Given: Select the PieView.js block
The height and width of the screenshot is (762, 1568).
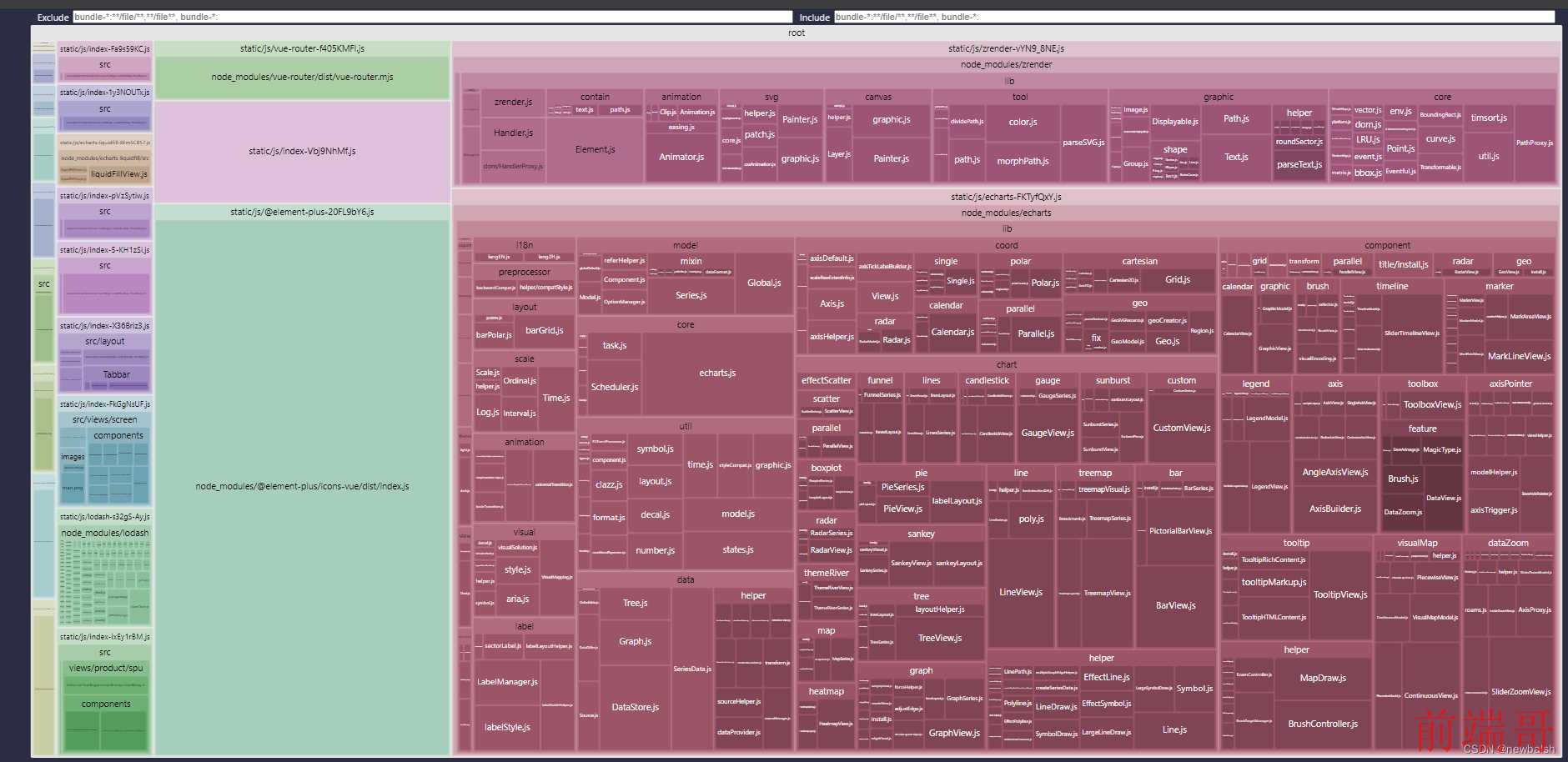Looking at the screenshot, I should (x=902, y=509).
